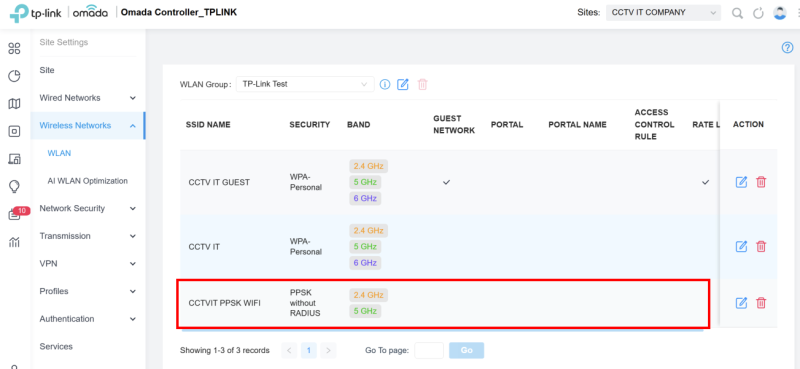The width and height of the screenshot is (800, 369).
Task: Expand the Wired Networks menu
Action: point(88,97)
